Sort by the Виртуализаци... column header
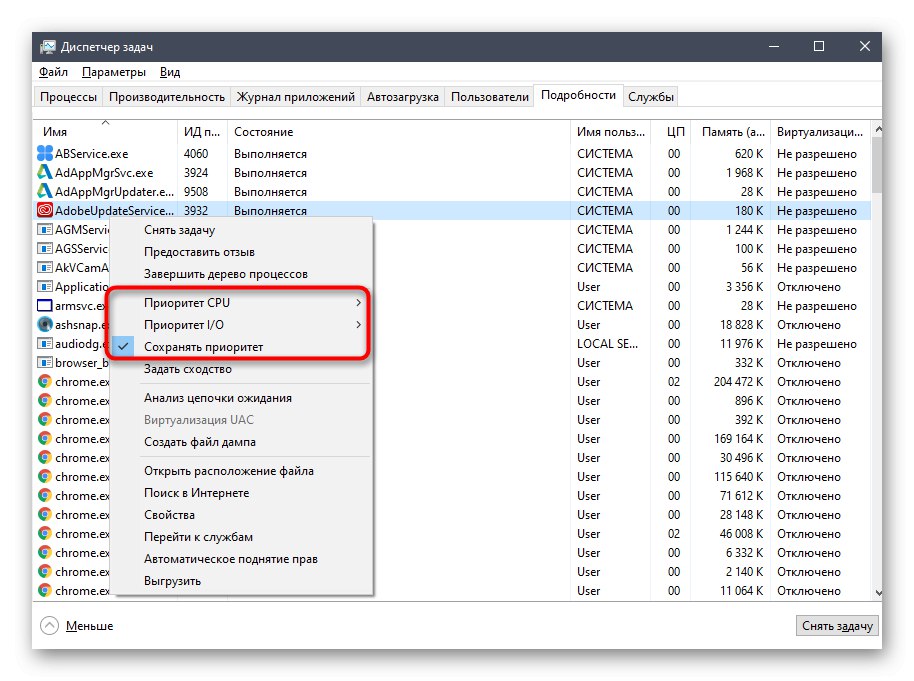The width and height of the screenshot is (914, 681). [820, 132]
